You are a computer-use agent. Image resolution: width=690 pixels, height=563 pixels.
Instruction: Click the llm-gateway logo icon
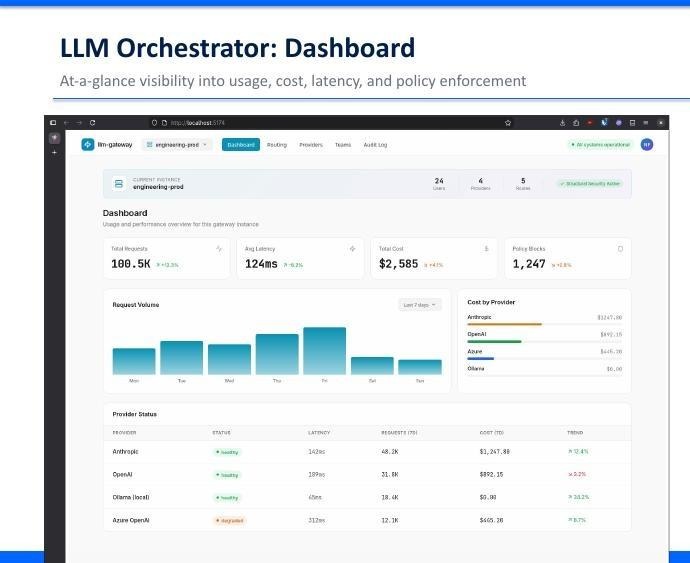(x=88, y=144)
